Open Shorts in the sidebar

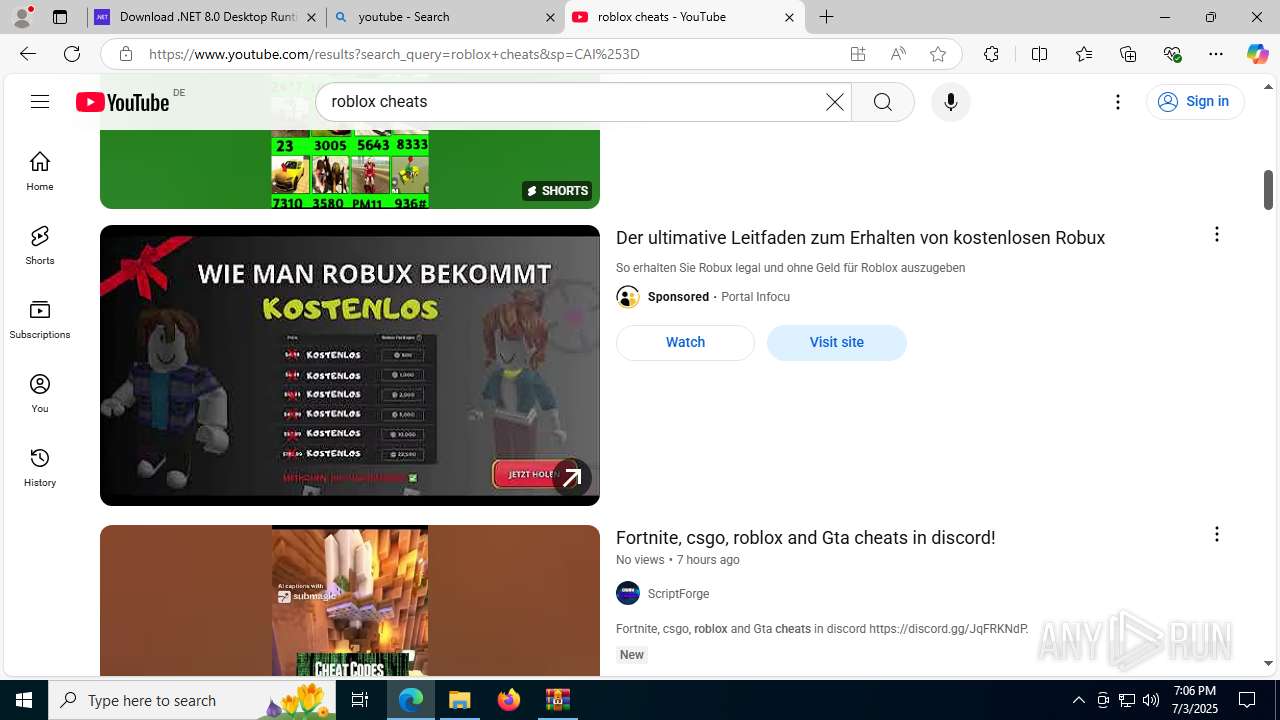40,245
